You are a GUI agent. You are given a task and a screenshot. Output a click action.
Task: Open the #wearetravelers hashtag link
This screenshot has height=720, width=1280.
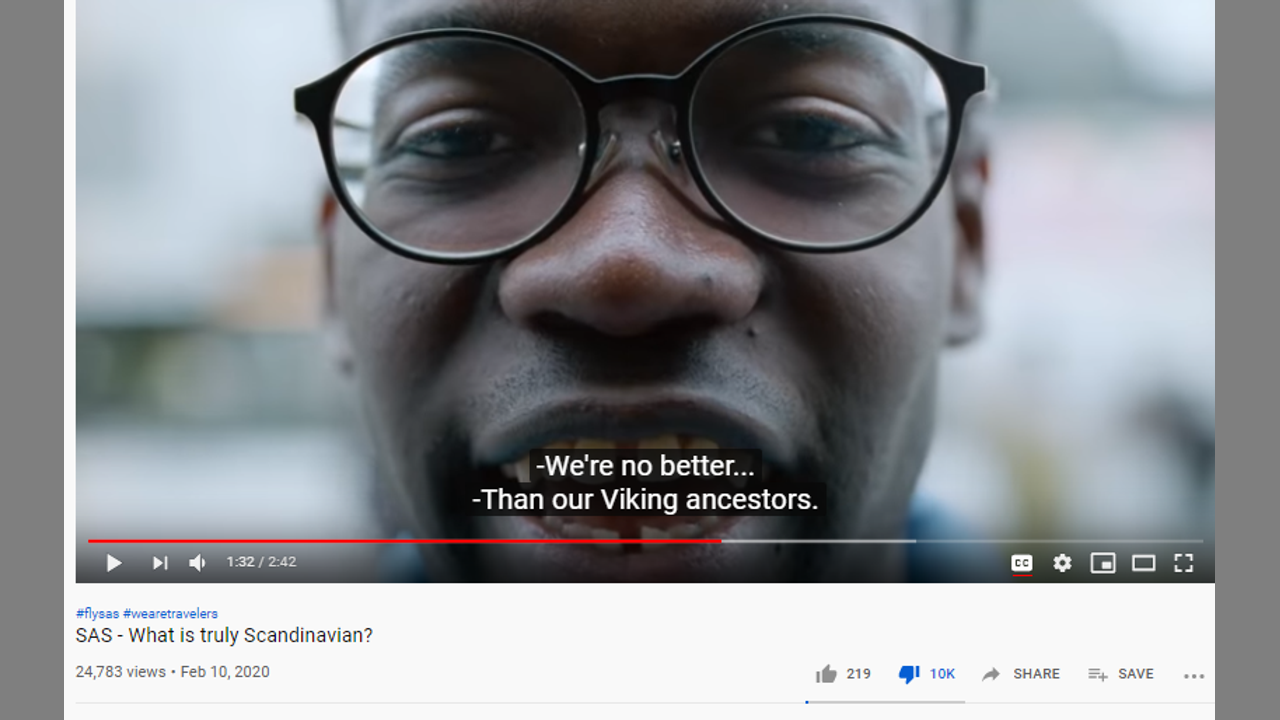pos(170,614)
